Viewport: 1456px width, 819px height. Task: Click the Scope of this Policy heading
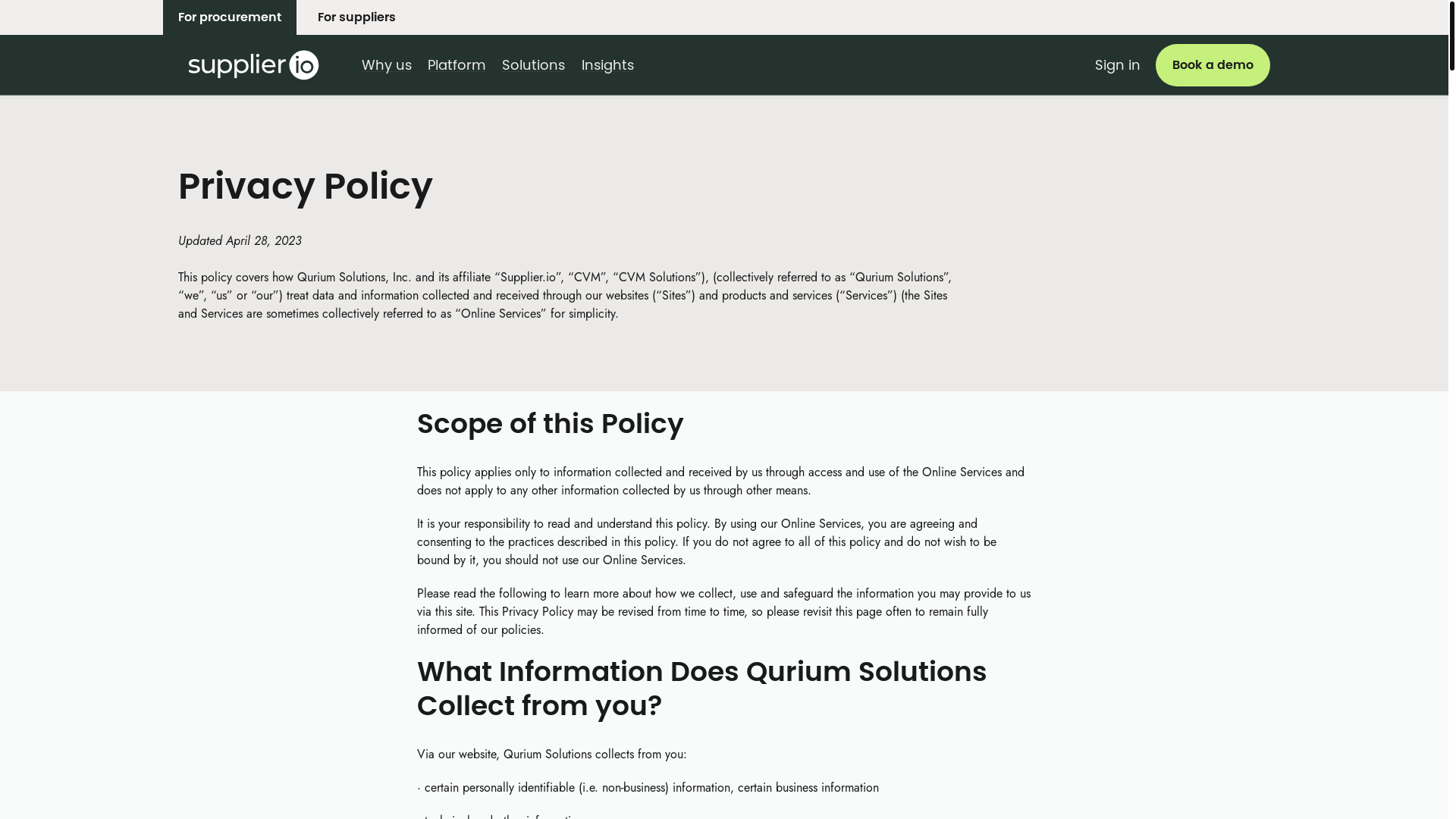(x=550, y=423)
